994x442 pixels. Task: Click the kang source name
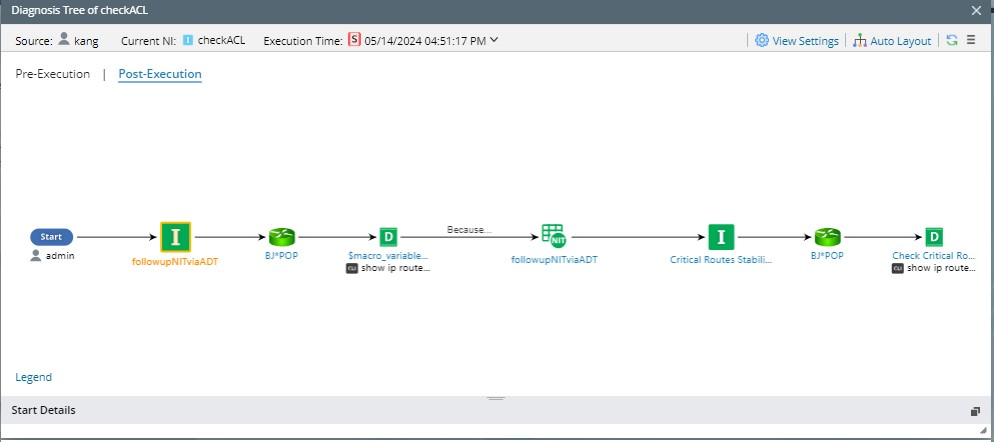[x=86, y=41]
